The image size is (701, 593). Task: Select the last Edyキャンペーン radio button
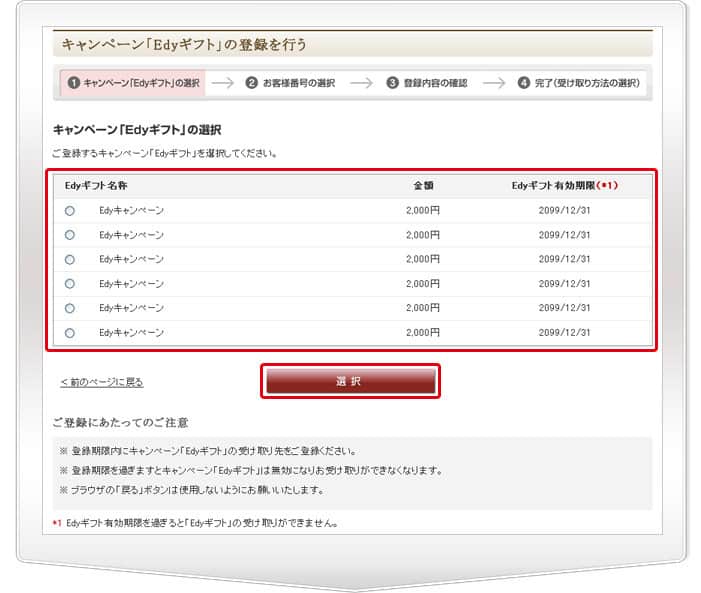pyautogui.click(x=69, y=333)
